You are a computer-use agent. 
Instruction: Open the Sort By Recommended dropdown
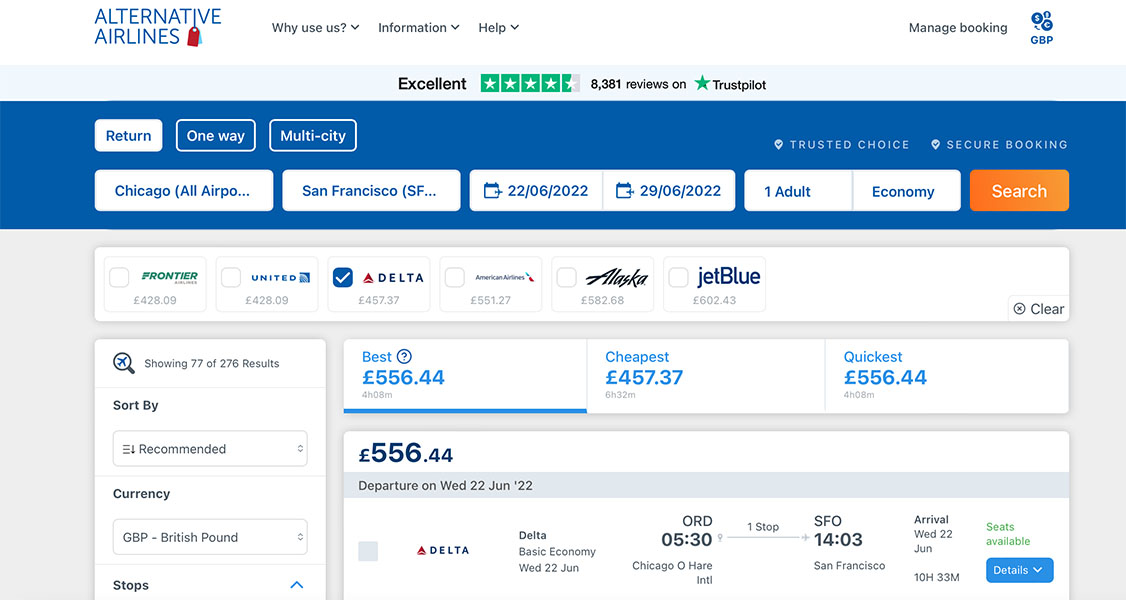(209, 448)
